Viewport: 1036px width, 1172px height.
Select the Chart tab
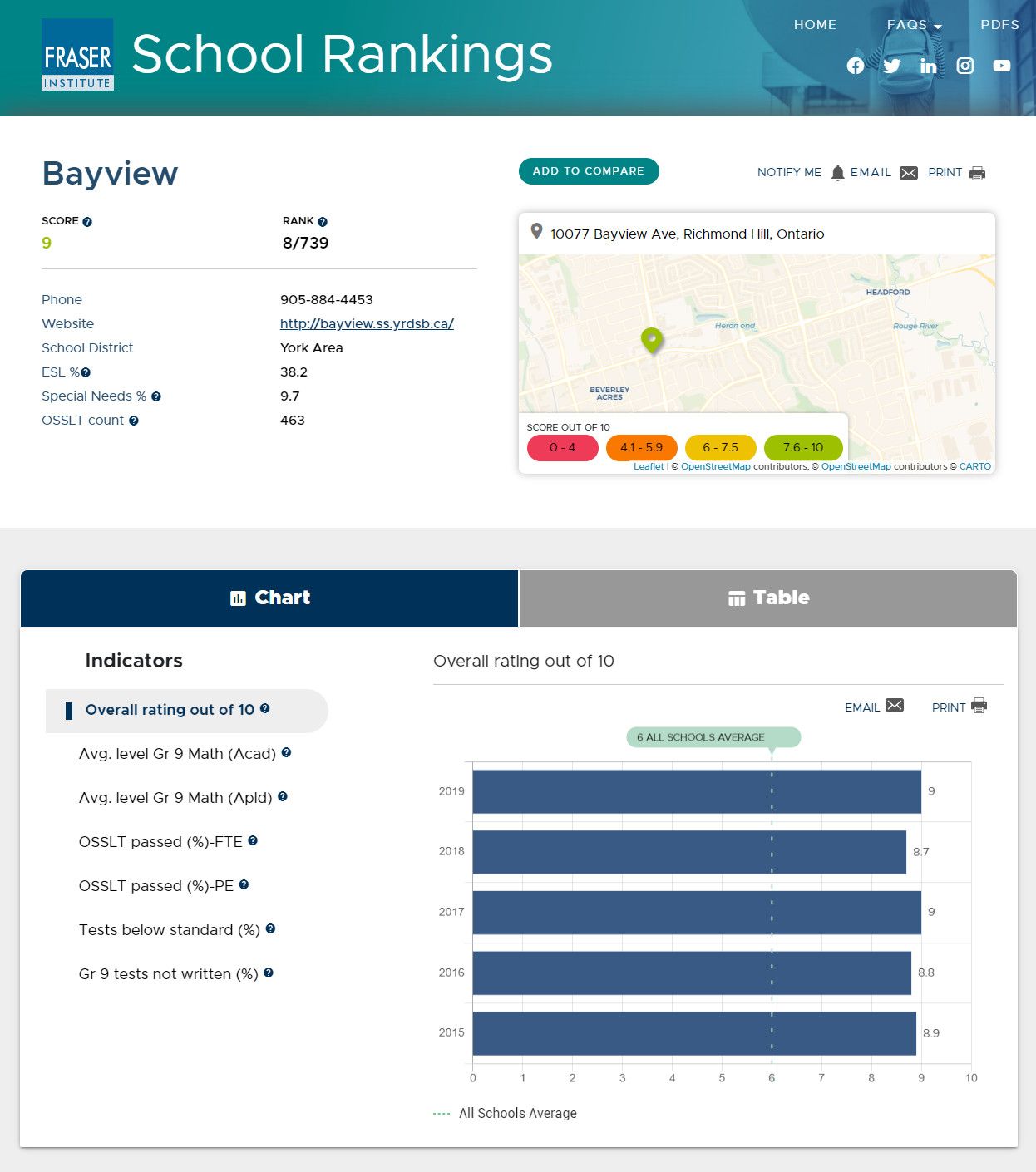coord(269,598)
